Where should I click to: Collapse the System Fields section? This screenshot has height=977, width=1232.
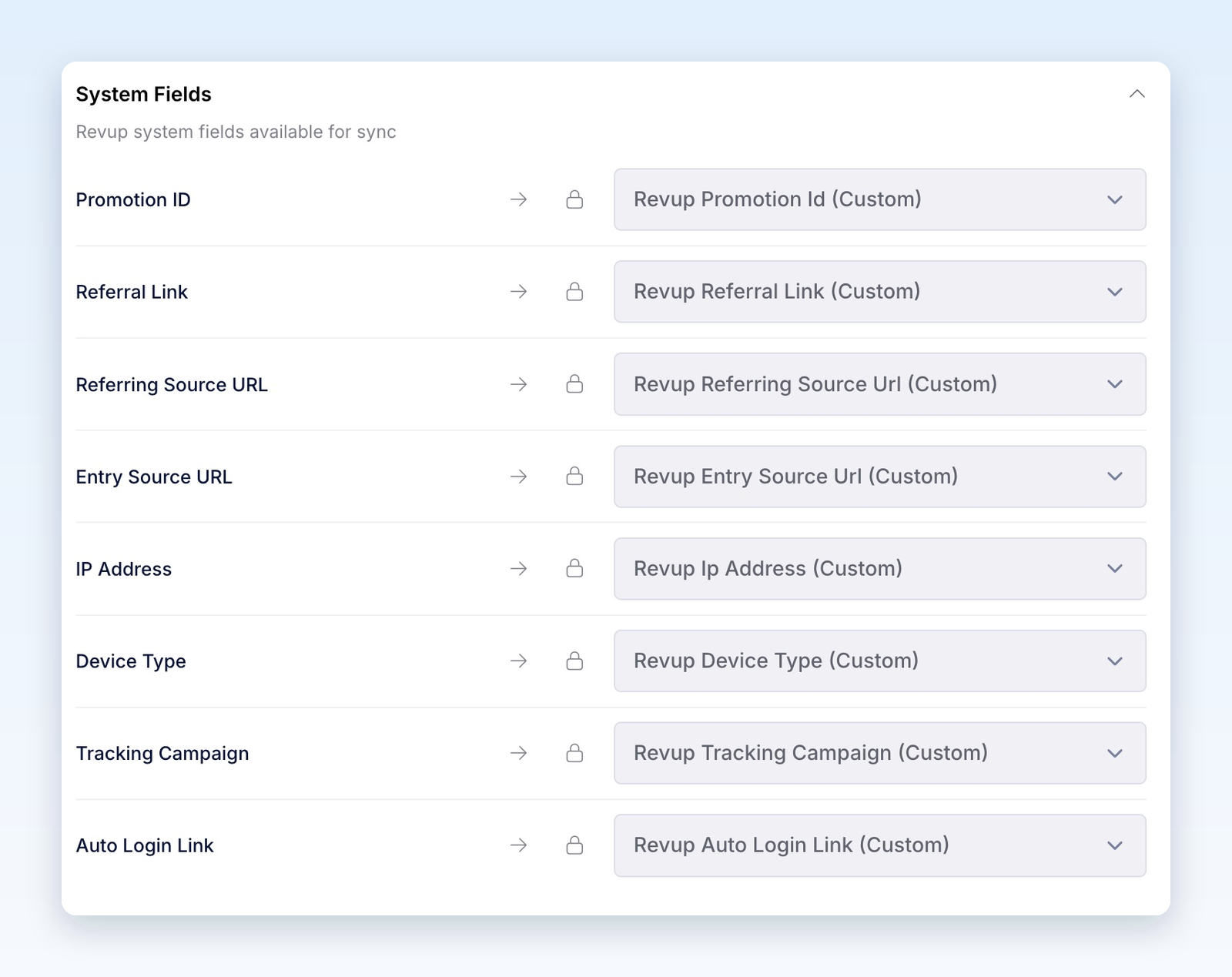click(x=1137, y=94)
